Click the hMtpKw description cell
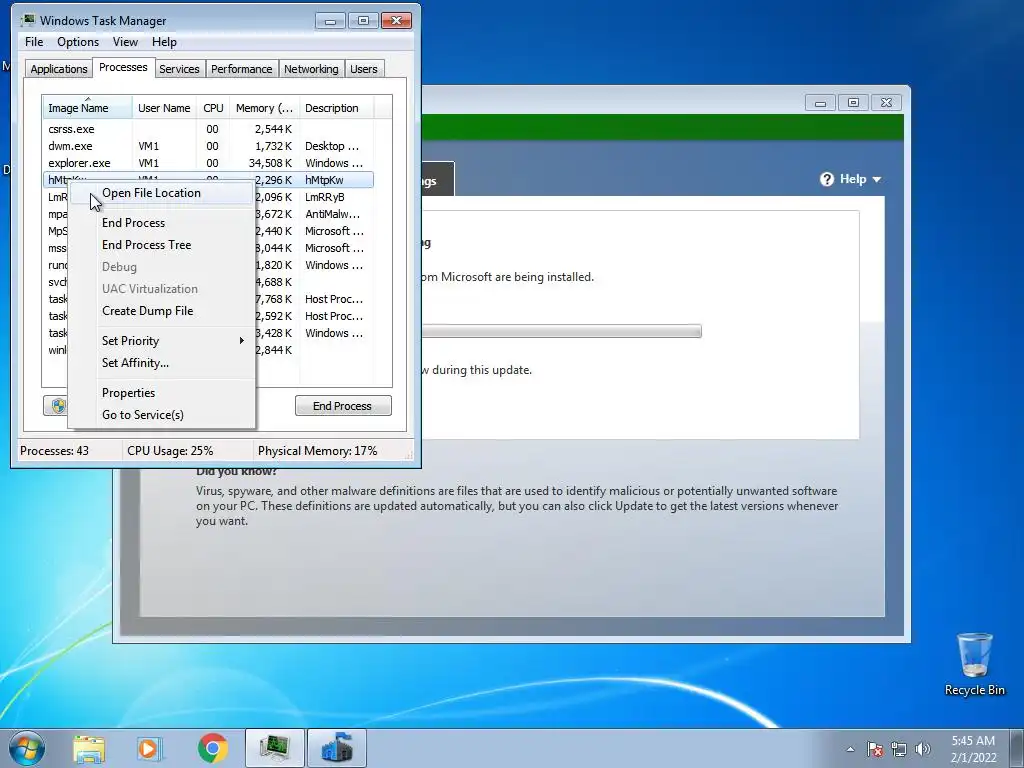The image size is (1024, 768). point(324,180)
